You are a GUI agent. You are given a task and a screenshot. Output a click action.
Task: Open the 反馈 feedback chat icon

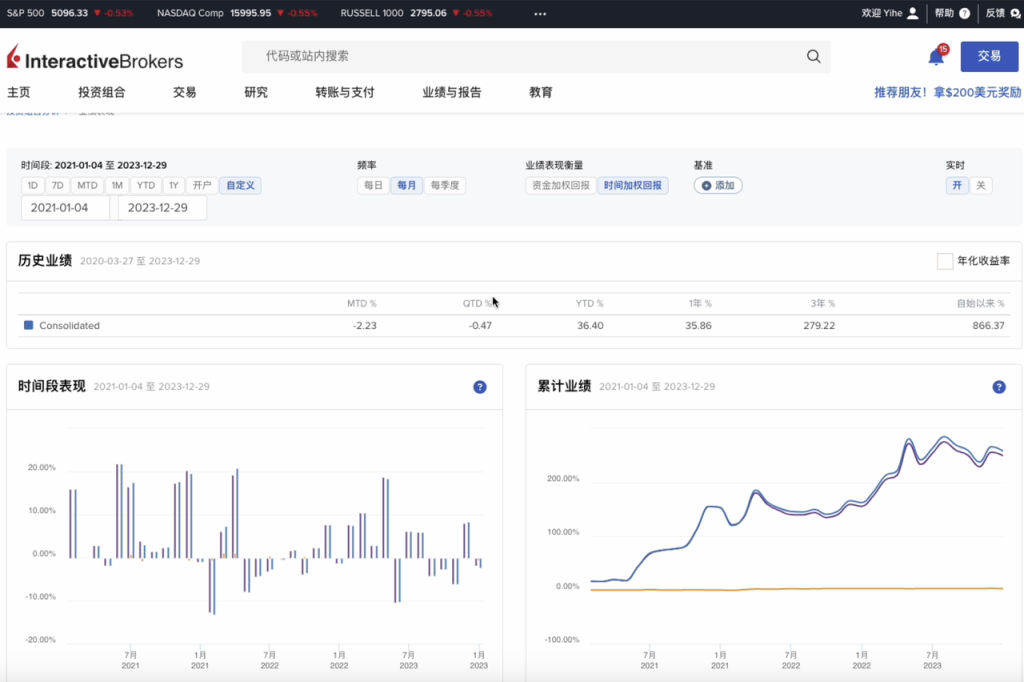pos(1014,13)
